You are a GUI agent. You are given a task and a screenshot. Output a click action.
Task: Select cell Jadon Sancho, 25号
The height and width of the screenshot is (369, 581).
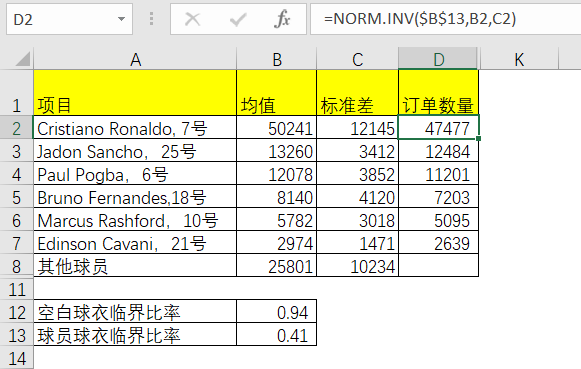[135, 150]
